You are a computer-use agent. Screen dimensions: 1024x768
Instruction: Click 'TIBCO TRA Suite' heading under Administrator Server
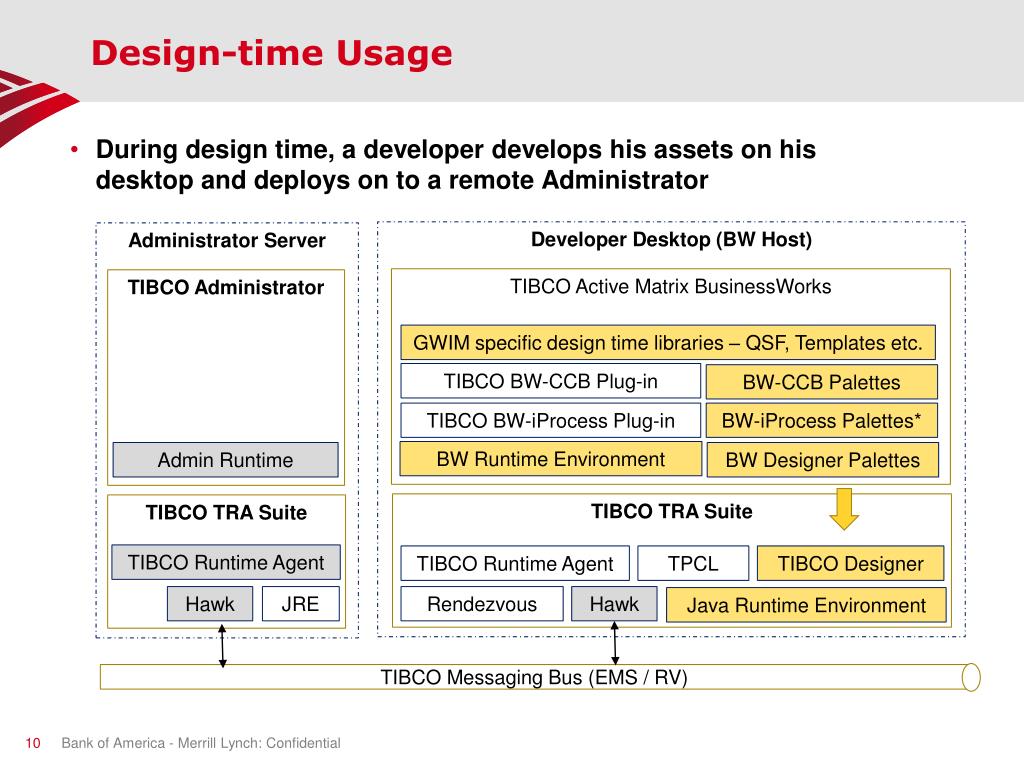[226, 512]
